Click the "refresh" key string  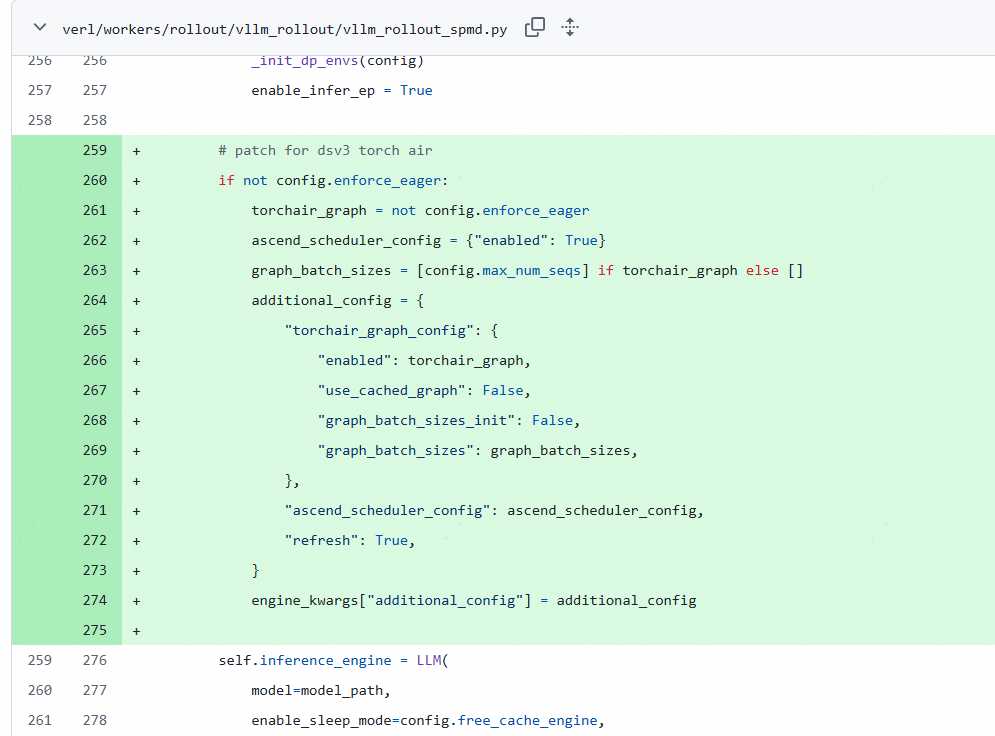pos(320,541)
